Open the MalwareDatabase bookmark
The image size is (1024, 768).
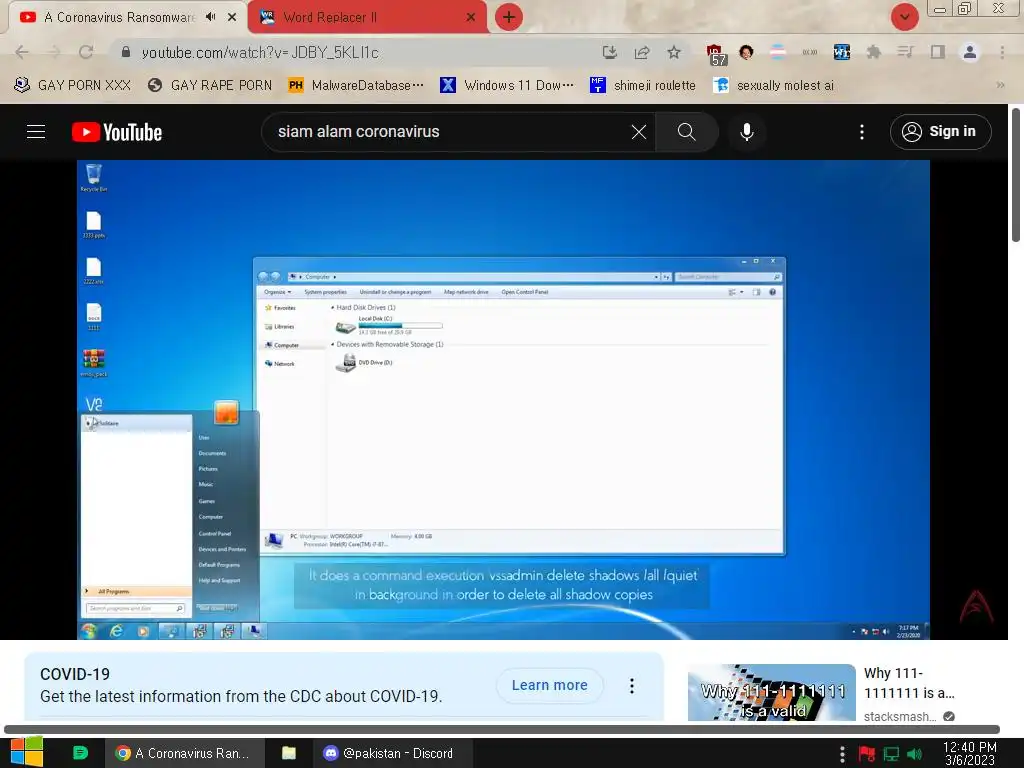[357, 86]
